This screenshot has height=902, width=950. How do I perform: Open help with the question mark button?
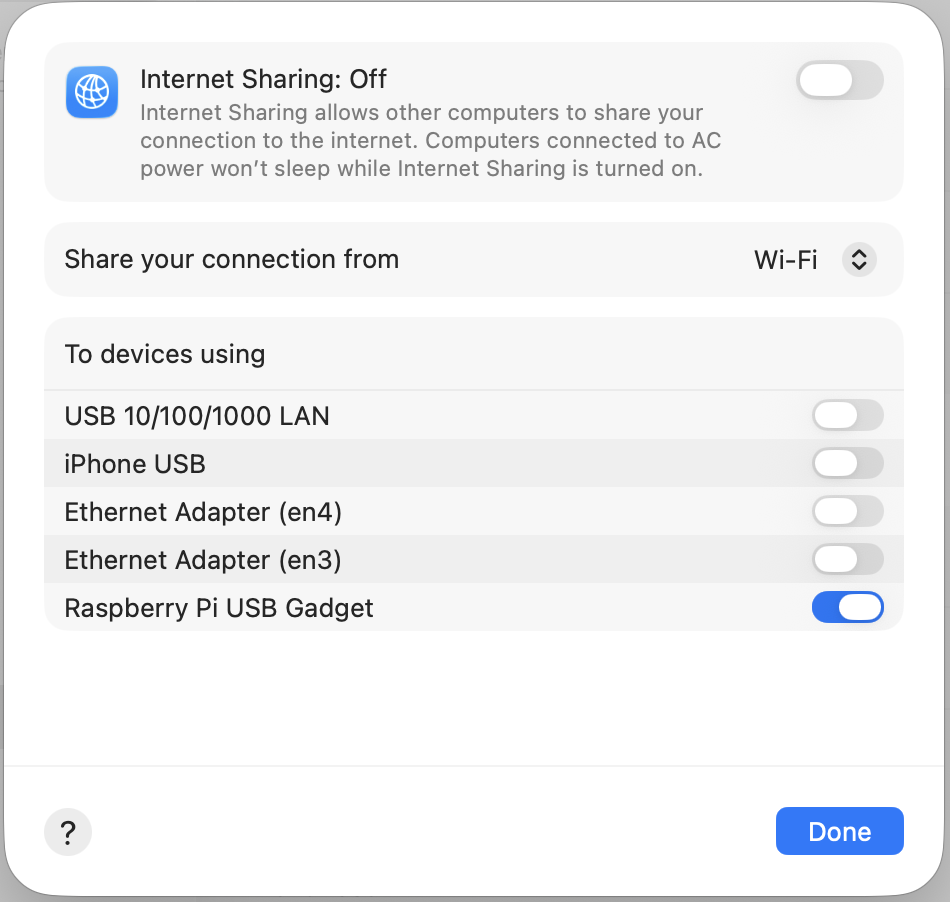[x=68, y=832]
